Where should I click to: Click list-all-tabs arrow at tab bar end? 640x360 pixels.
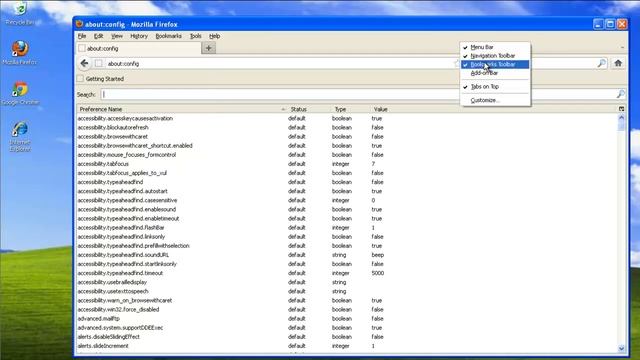[622, 48]
